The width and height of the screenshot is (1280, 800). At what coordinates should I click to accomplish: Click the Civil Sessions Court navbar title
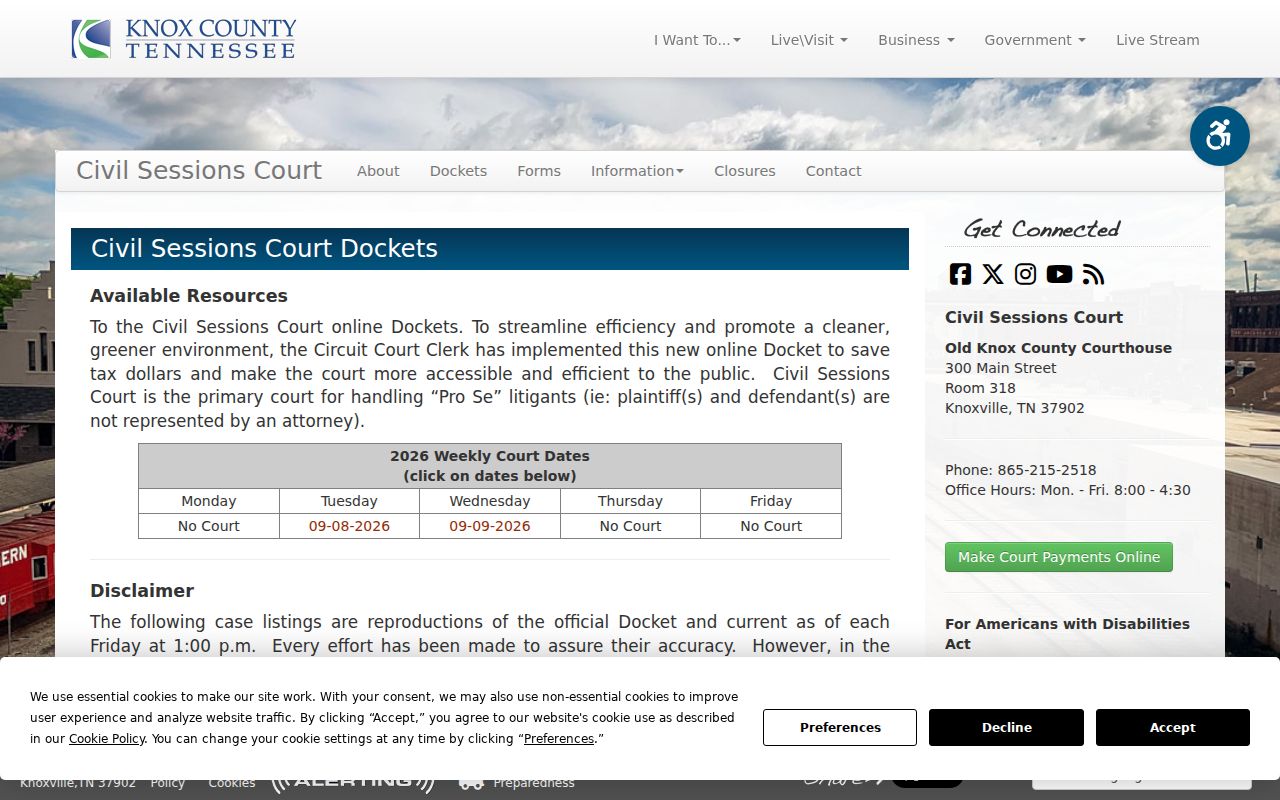[x=199, y=170]
